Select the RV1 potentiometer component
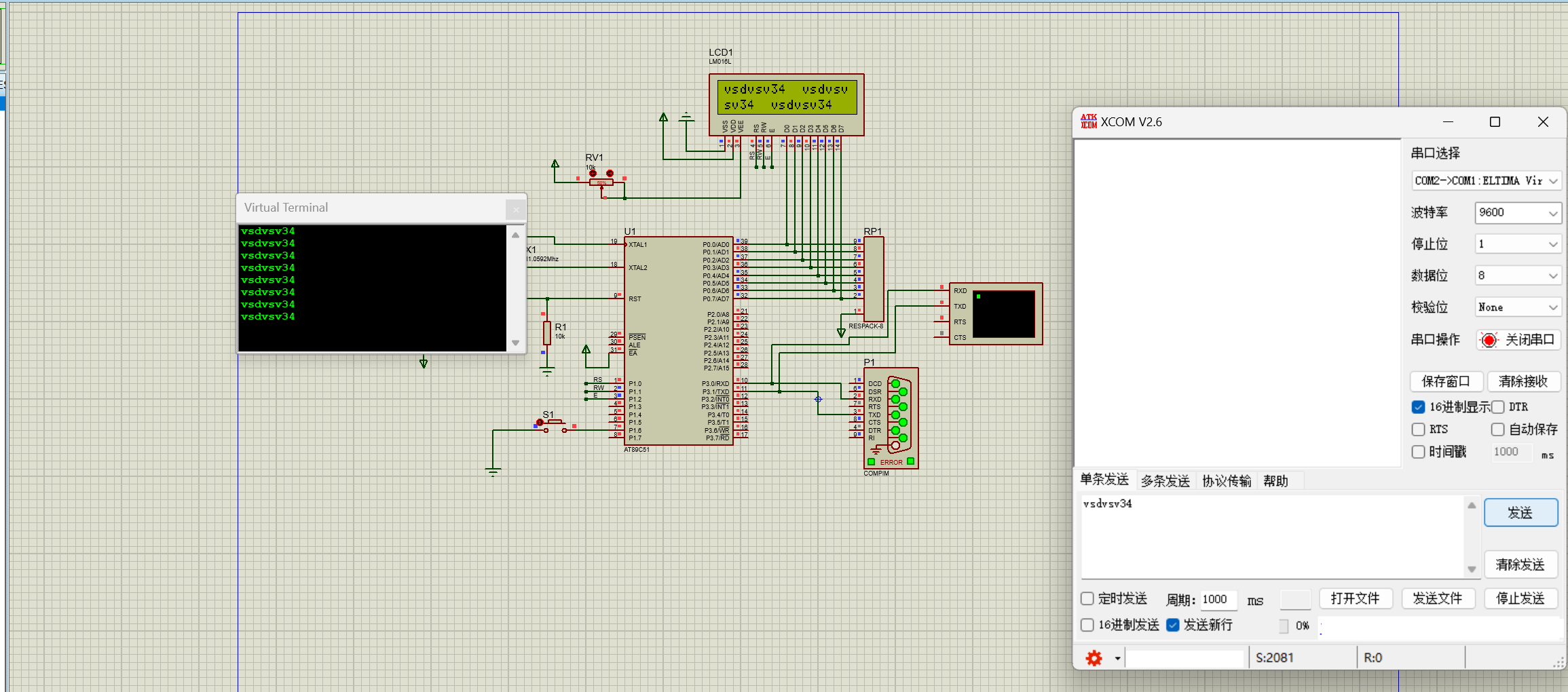The width and height of the screenshot is (1568, 692). click(x=601, y=182)
